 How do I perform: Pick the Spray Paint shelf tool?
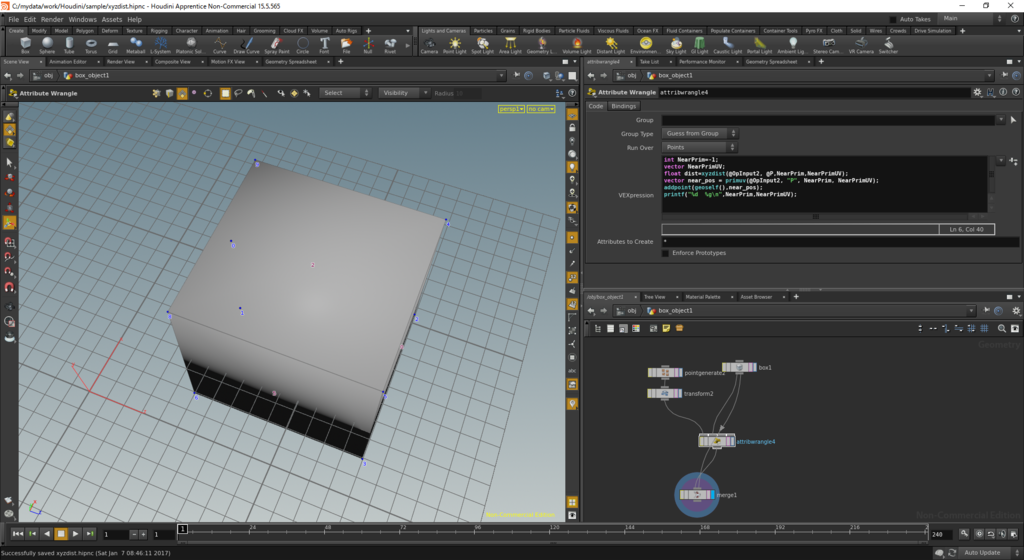point(276,45)
